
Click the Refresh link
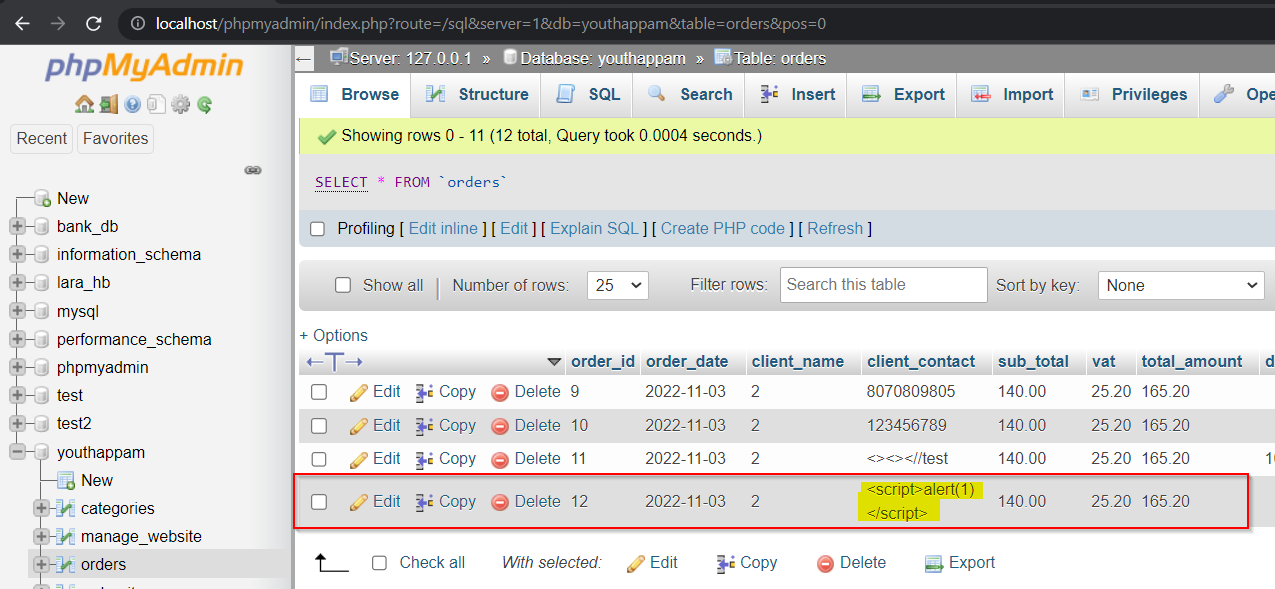coord(835,229)
